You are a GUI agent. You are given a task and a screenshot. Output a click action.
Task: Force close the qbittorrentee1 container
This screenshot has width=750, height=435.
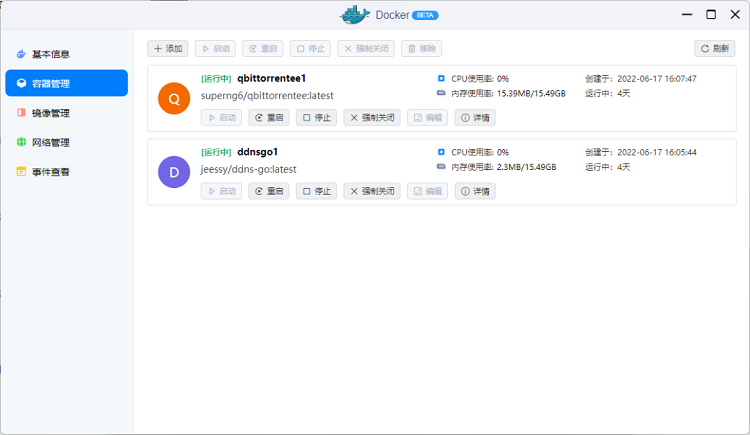(x=371, y=117)
